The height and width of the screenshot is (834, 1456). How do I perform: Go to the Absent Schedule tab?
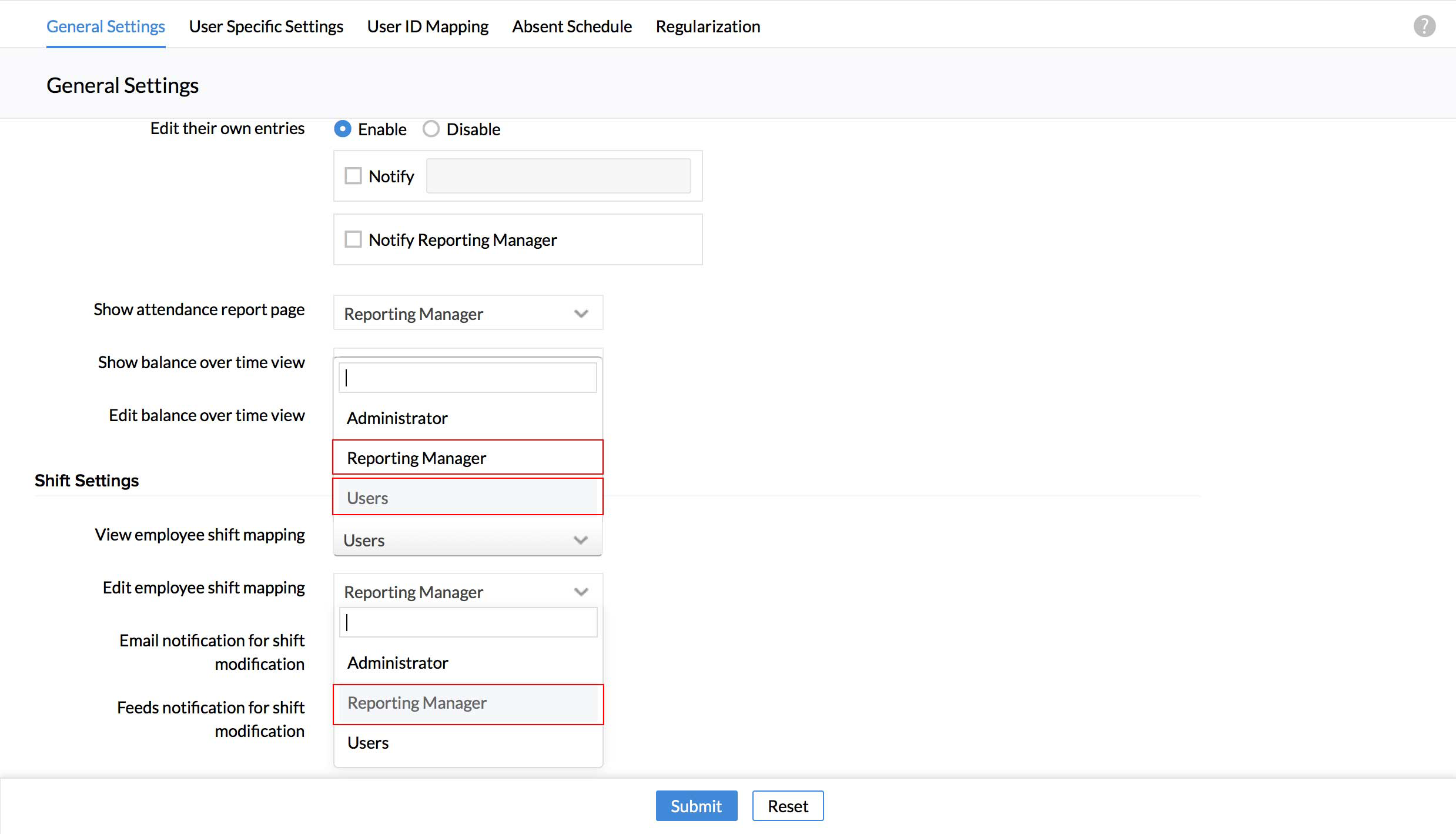(x=571, y=26)
